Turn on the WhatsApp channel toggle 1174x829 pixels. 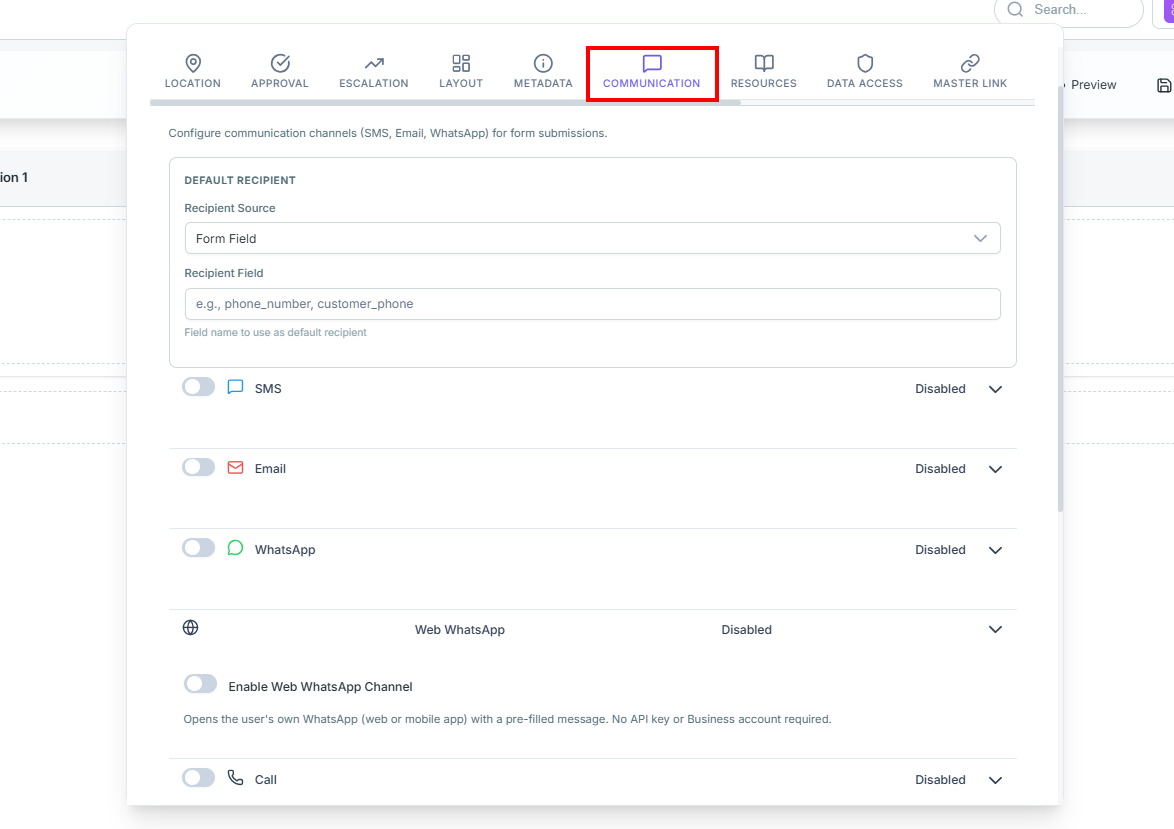(x=198, y=548)
